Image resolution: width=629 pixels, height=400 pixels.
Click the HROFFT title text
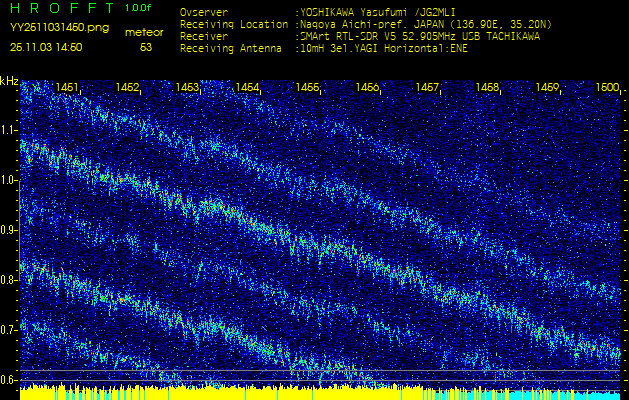65,8
